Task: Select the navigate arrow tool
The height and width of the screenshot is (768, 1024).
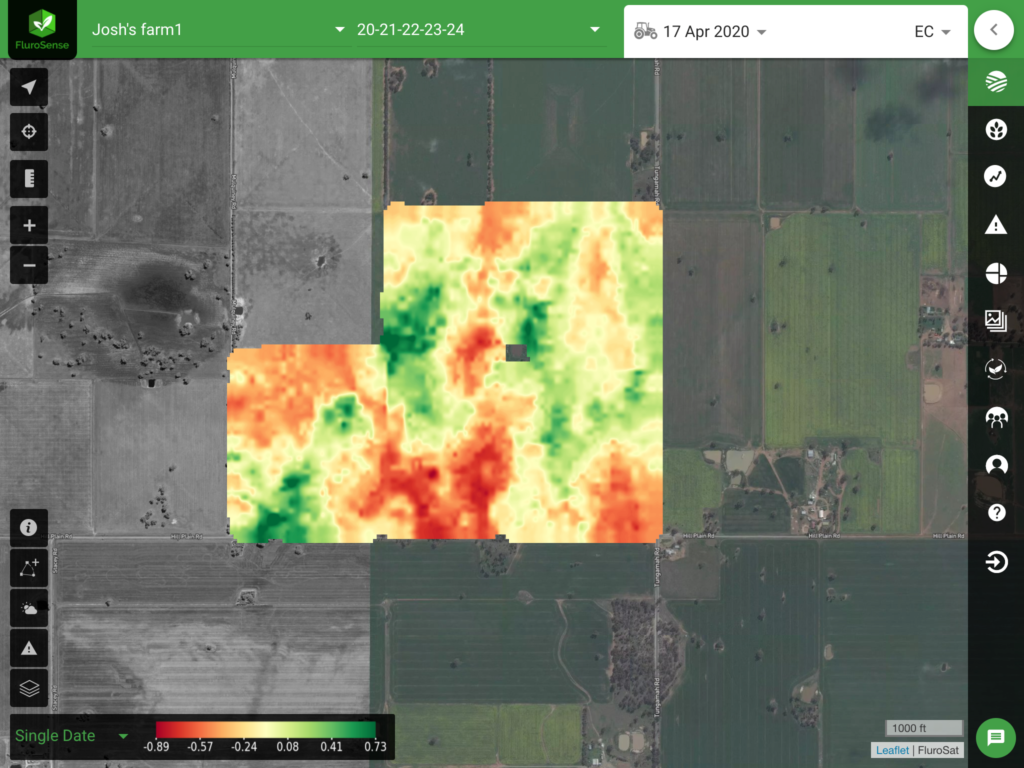Action: pos(29,87)
